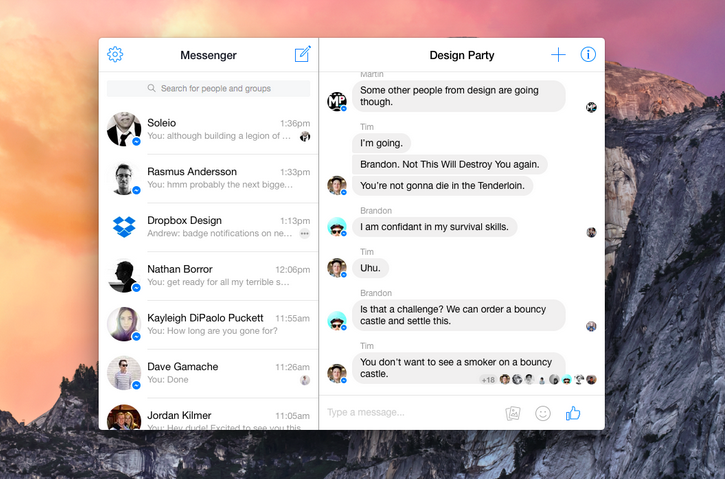Viewport: 725px width, 479px height.
Task: Open the Dropbox Design conversation
Action: pos(209,227)
